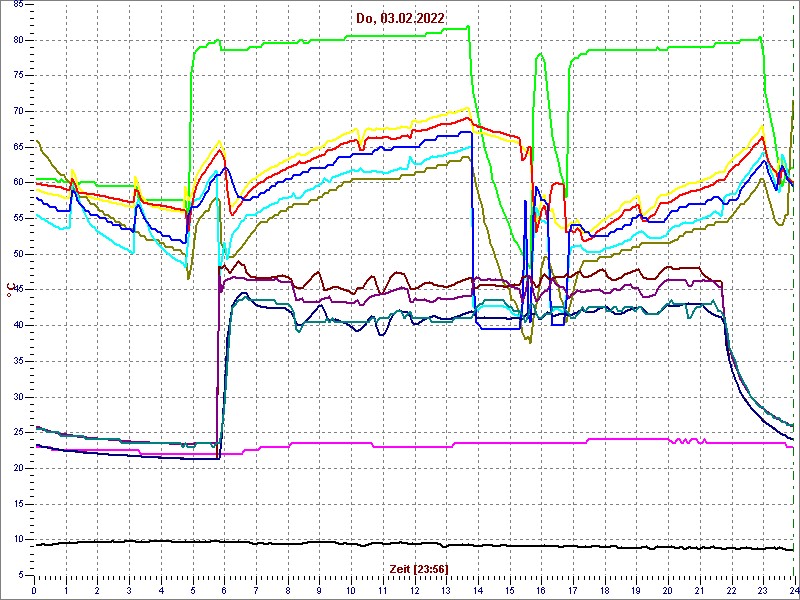Image resolution: width=800 pixels, height=600 pixels.
Task: Click the date title 'Do, 03.02.2022'
Action: [x=400, y=18]
